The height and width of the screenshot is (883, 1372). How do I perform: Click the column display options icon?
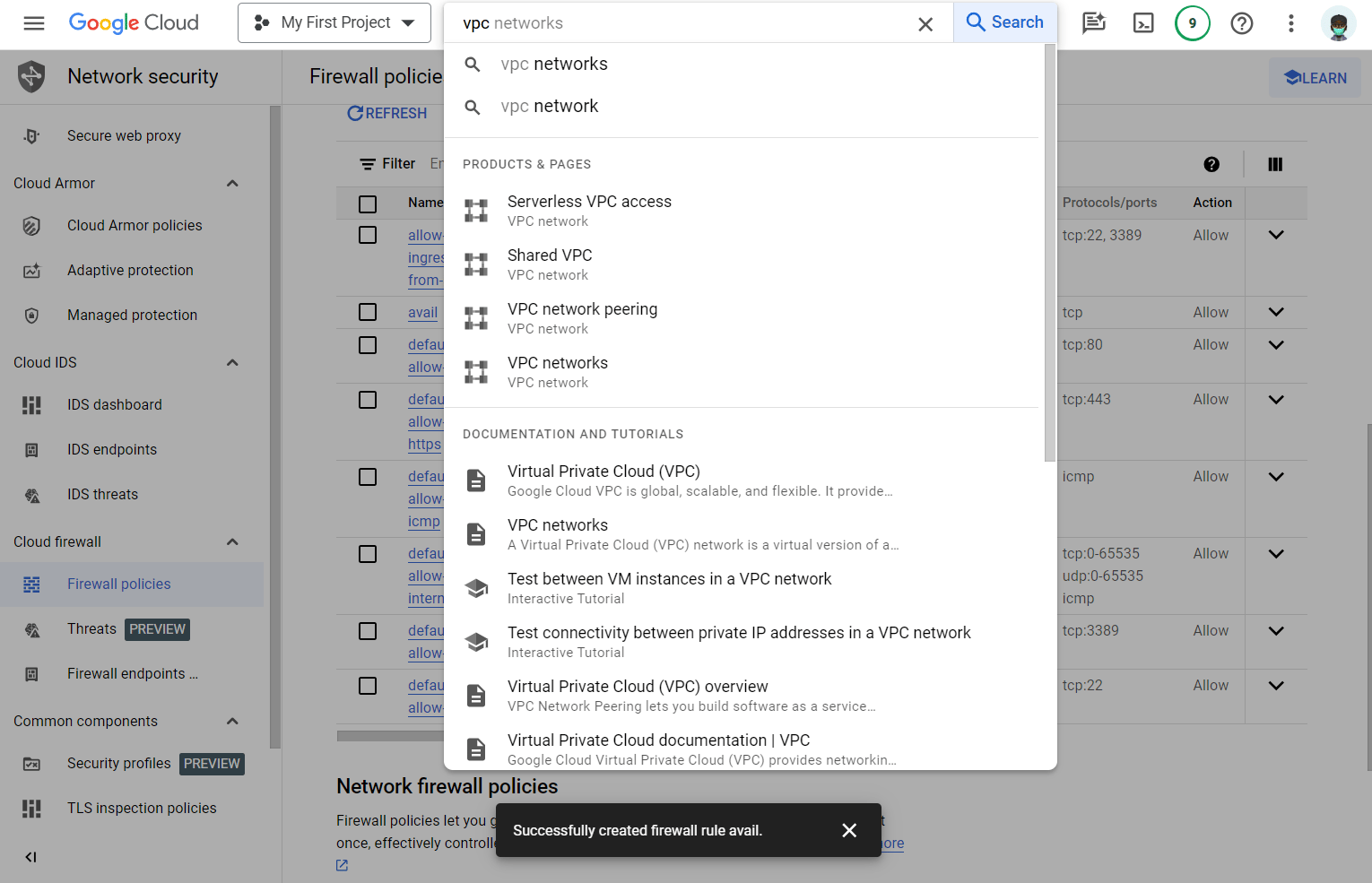[1275, 164]
